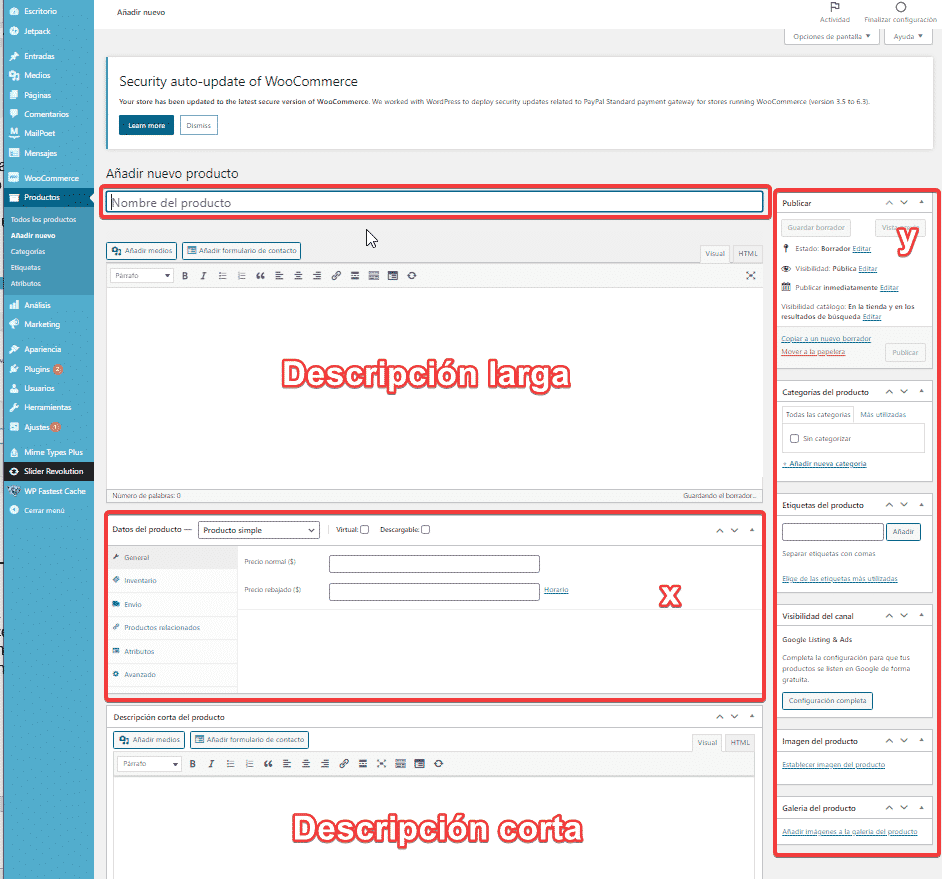Switch to the HTML editing tab
This screenshot has width=942, height=879.
coord(747,254)
